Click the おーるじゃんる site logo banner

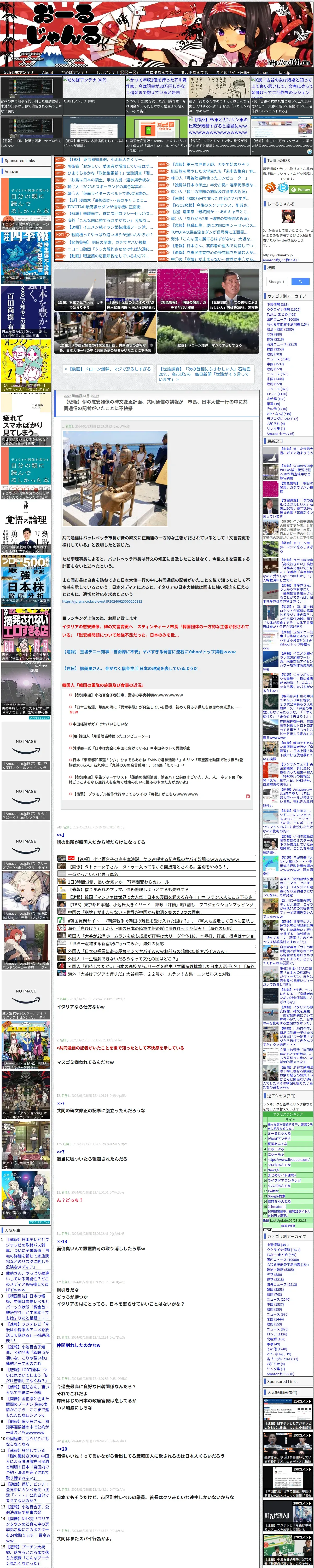[157, 34]
